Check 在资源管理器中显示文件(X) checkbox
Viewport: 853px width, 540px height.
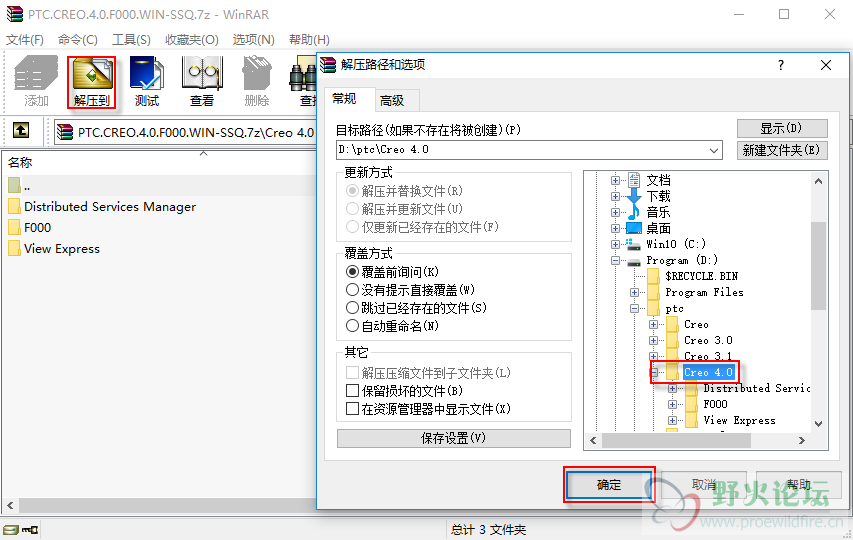[x=353, y=408]
